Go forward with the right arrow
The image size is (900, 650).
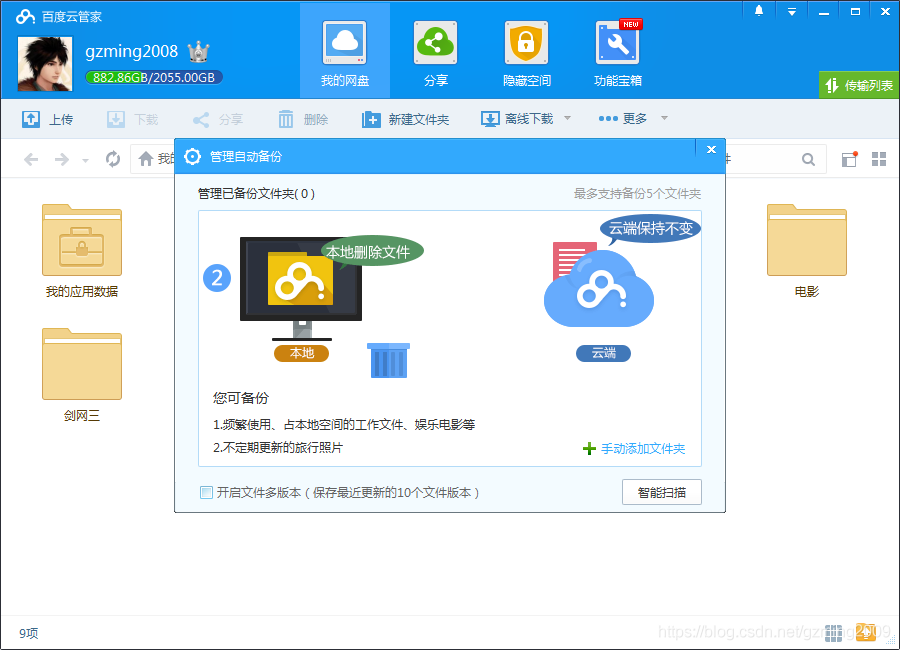[61, 159]
